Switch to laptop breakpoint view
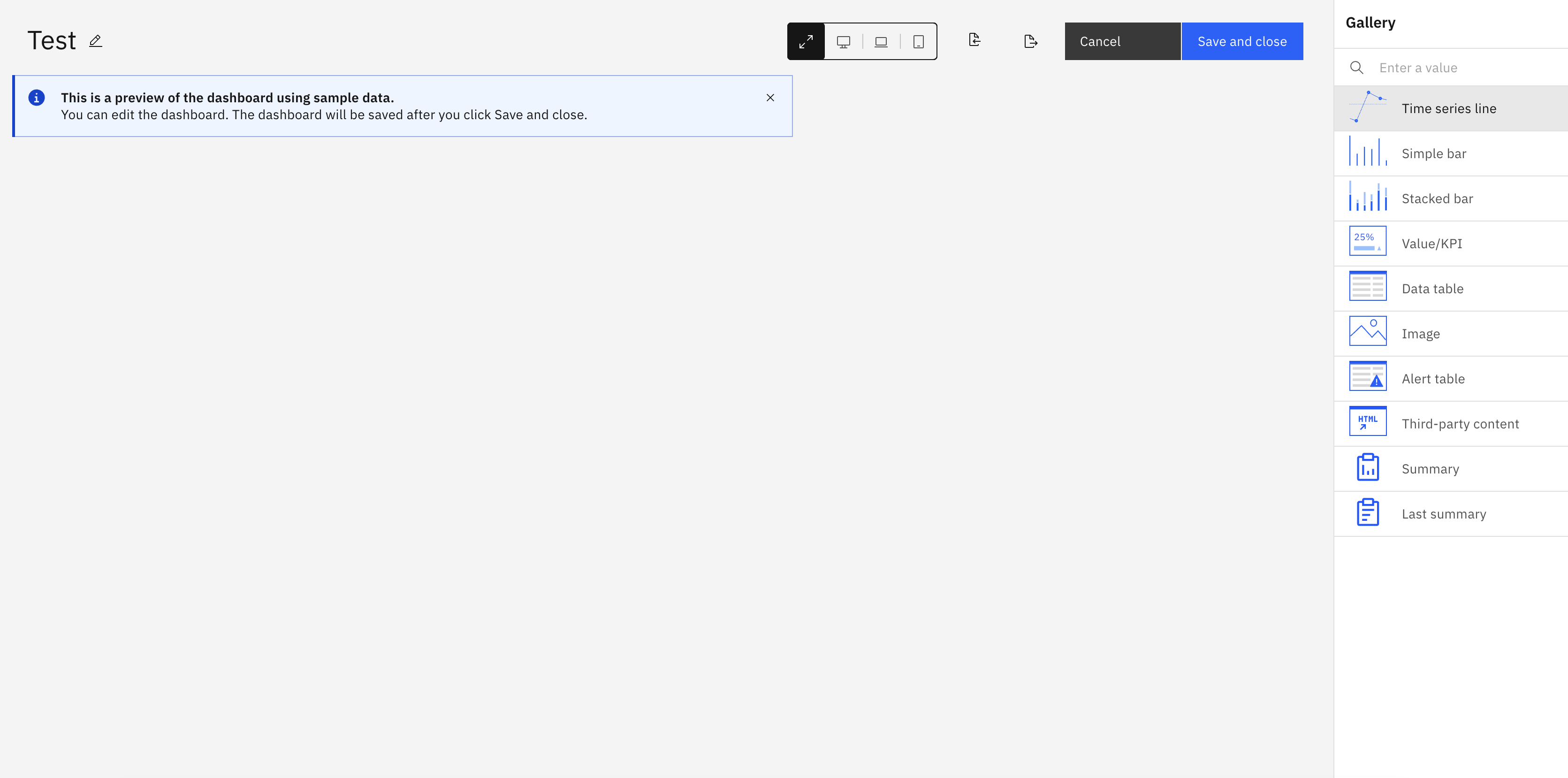The image size is (1568, 778). [x=881, y=41]
